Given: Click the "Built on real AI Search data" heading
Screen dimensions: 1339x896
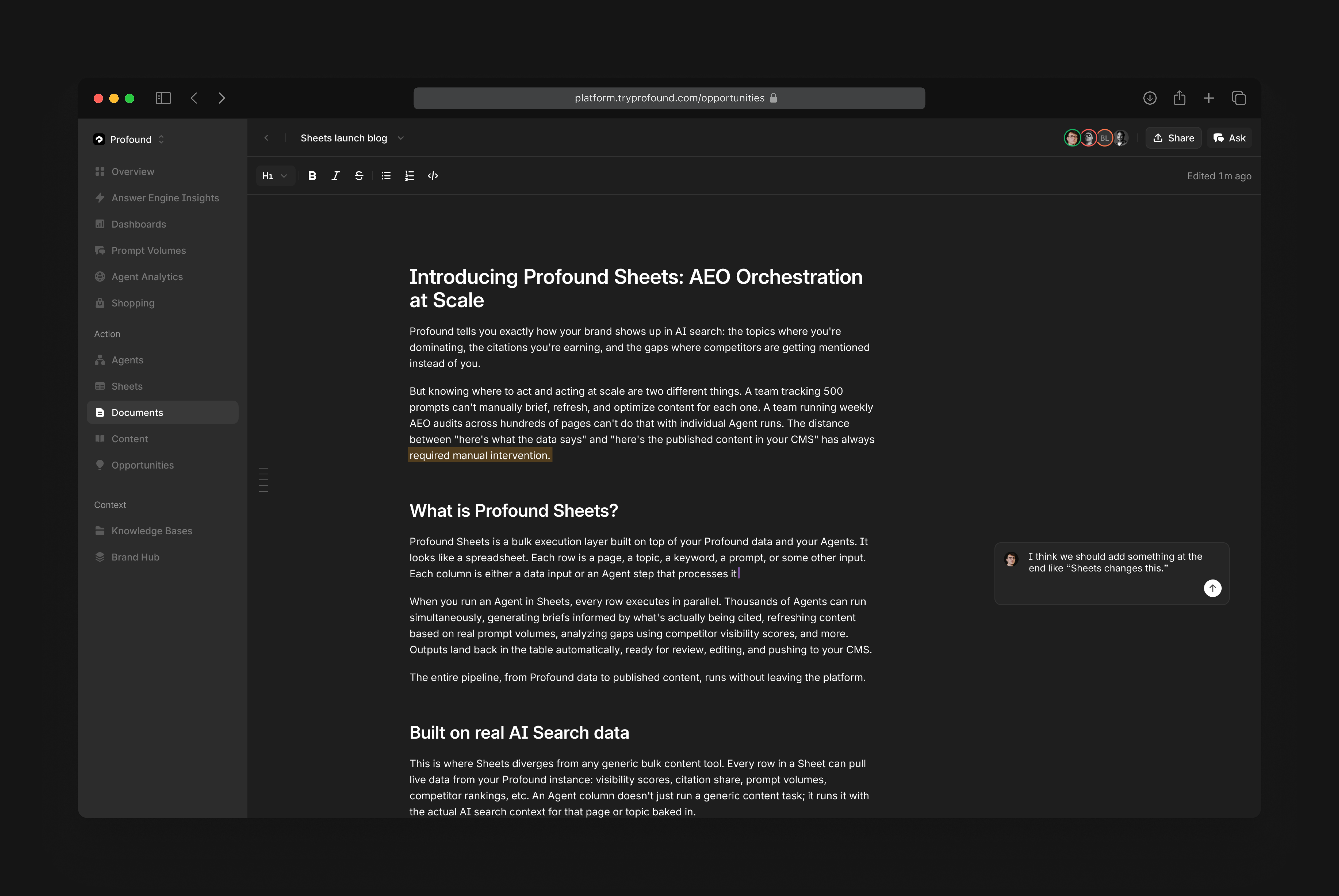Looking at the screenshot, I should point(520,733).
